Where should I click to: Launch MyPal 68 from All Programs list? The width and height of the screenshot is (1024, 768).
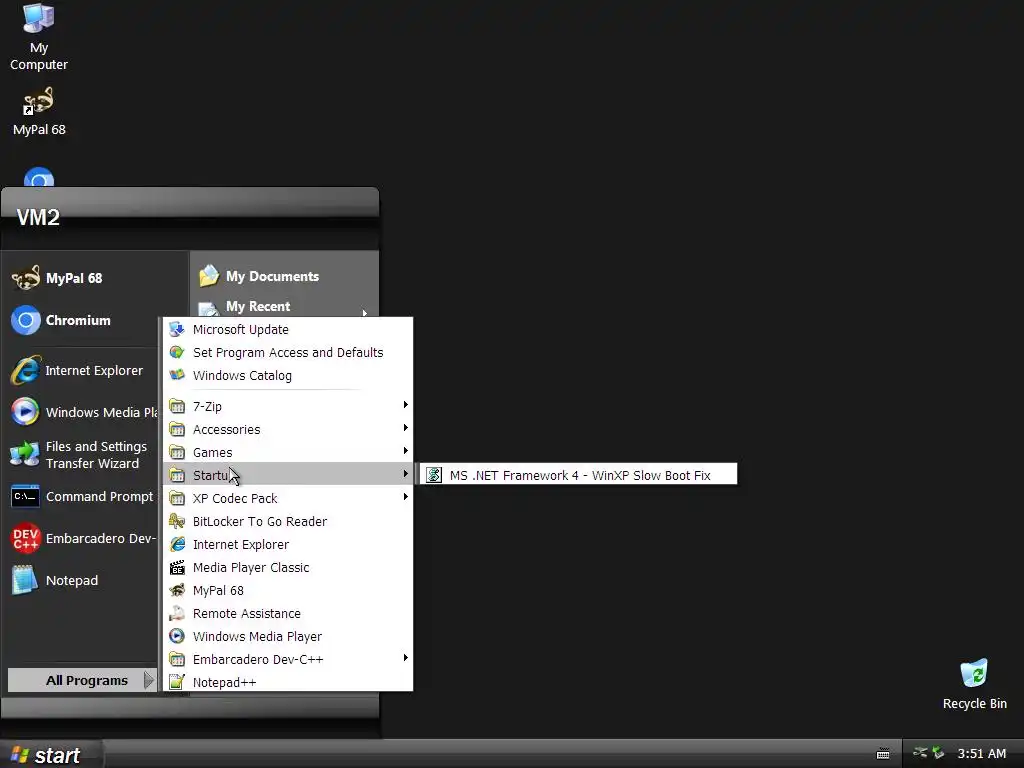pyautogui.click(x=287, y=590)
